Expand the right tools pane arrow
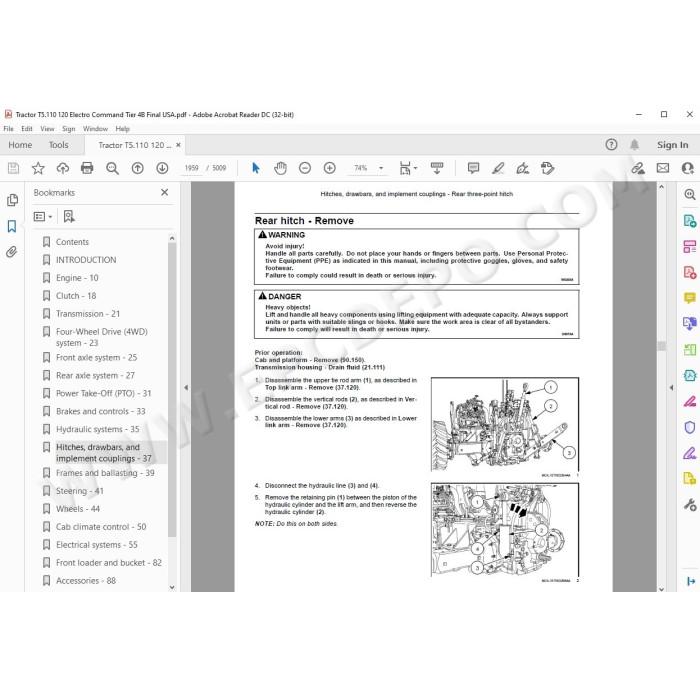The width and height of the screenshot is (700, 700). (x=671, y=388)
